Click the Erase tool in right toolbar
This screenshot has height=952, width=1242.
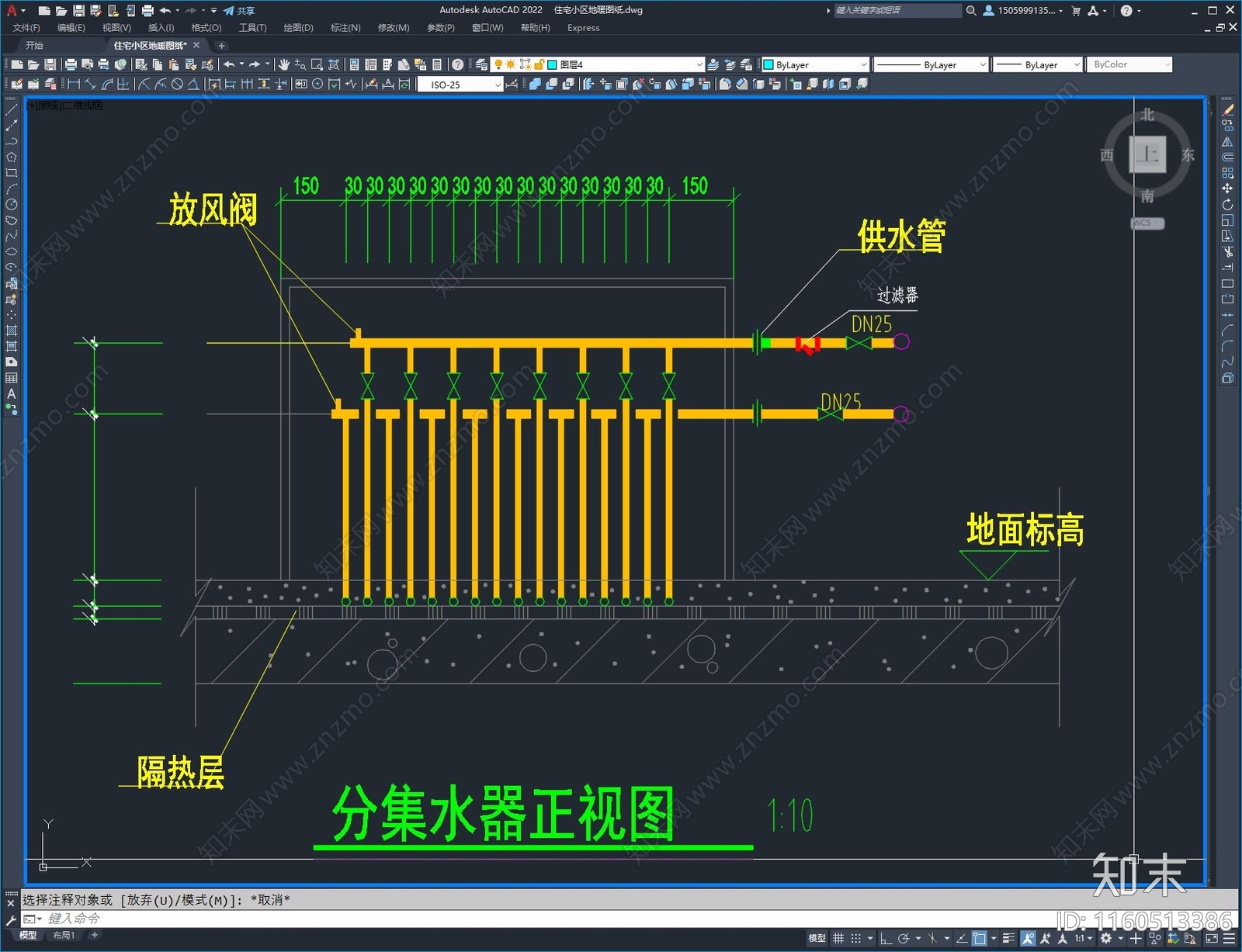[1228, 109]
